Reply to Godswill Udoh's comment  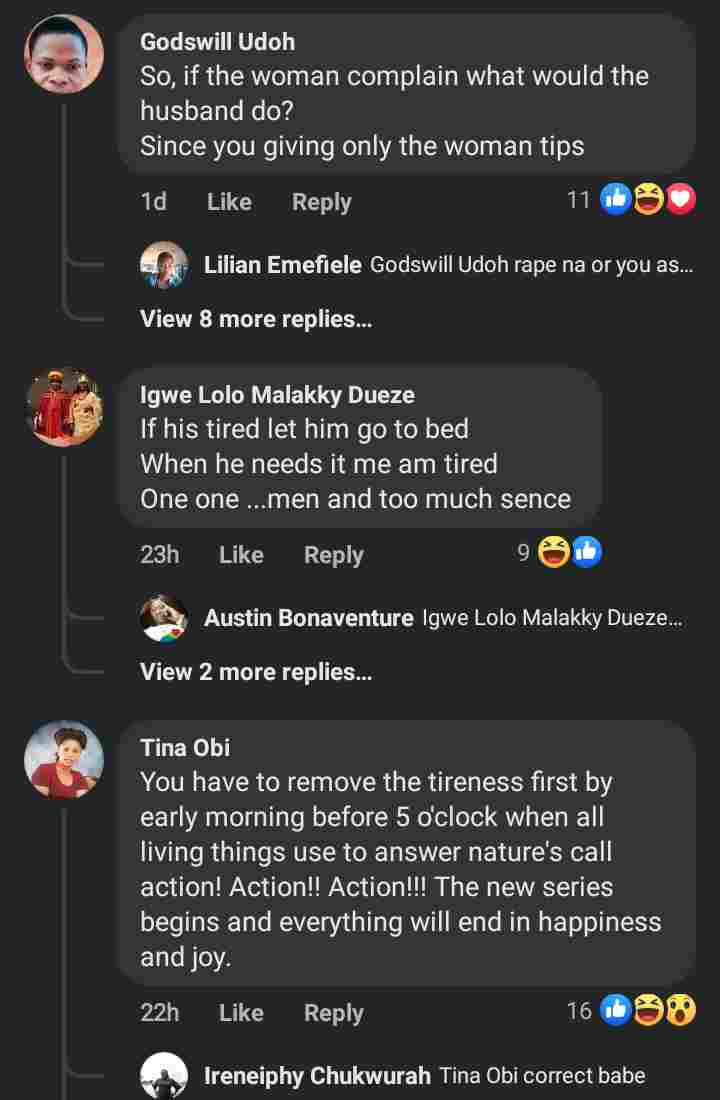tap(321, 202)
